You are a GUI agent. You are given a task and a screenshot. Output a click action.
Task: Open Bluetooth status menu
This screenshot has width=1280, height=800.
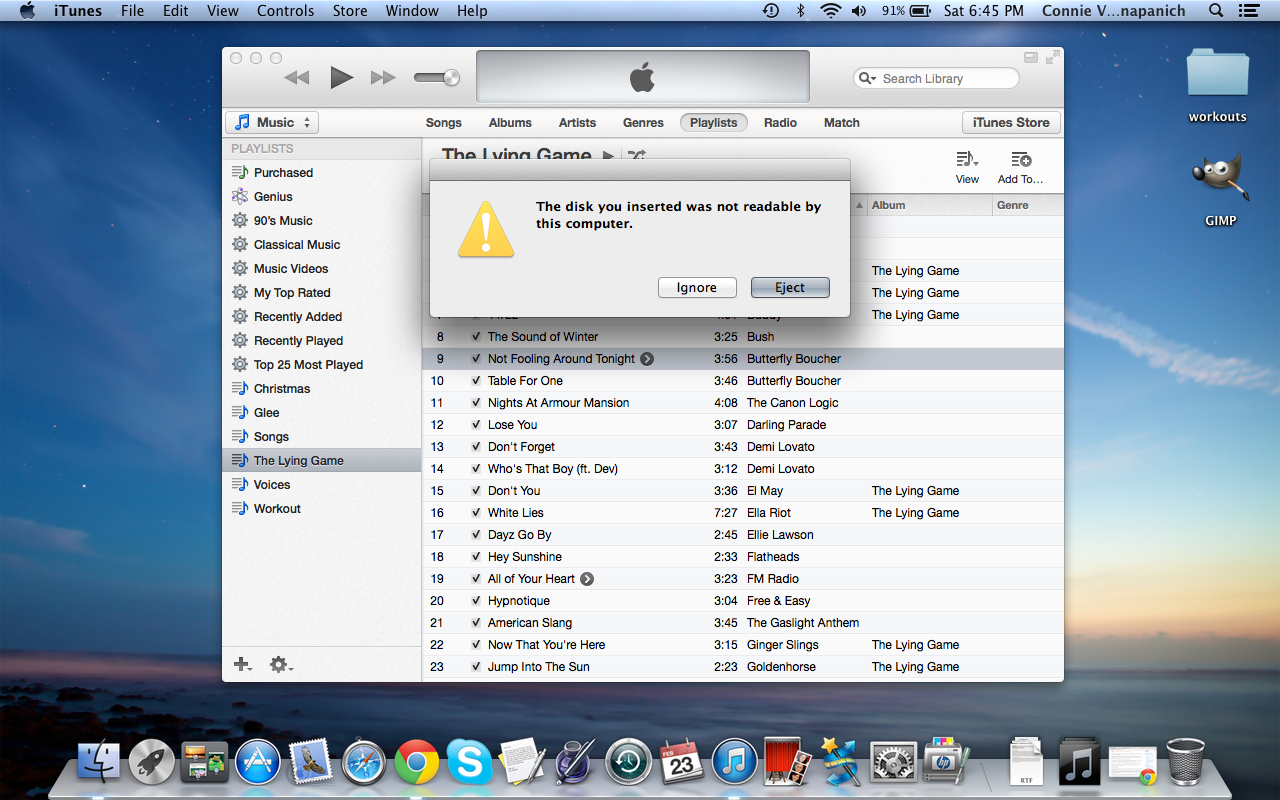click(800, 11)
